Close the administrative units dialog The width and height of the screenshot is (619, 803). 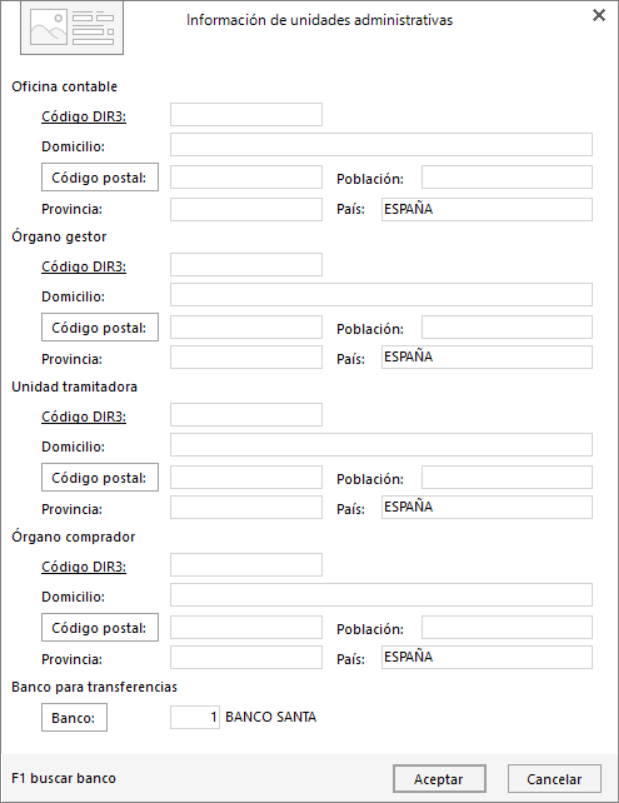(599, 15)
